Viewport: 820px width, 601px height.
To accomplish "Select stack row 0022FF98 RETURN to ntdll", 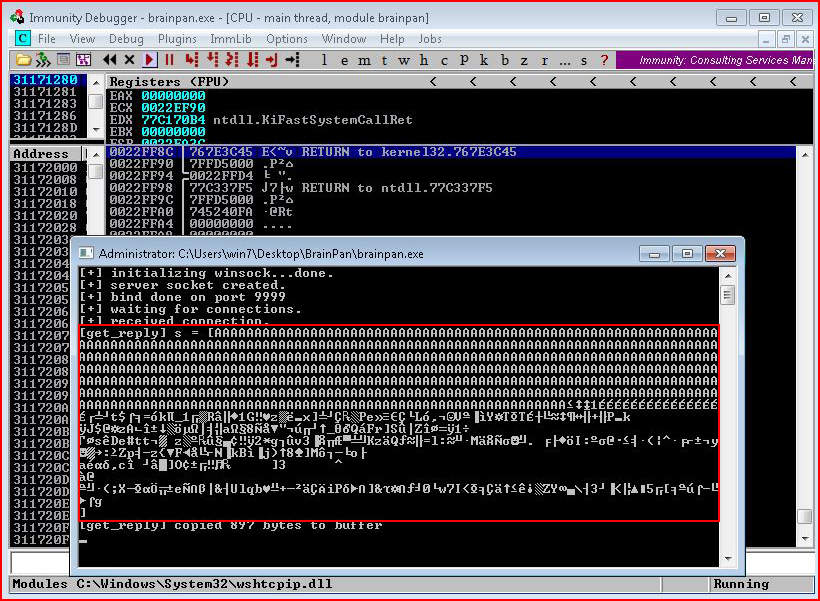I will pyautogui.click(x=451, y=188).
